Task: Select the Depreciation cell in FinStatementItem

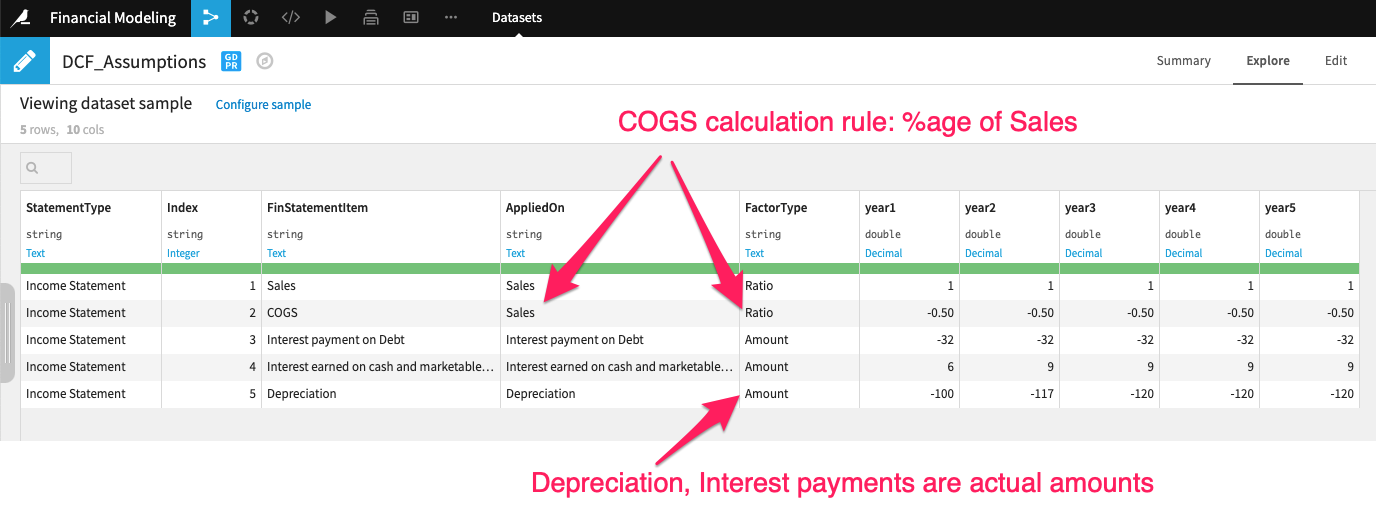Action: click(380, 394)
